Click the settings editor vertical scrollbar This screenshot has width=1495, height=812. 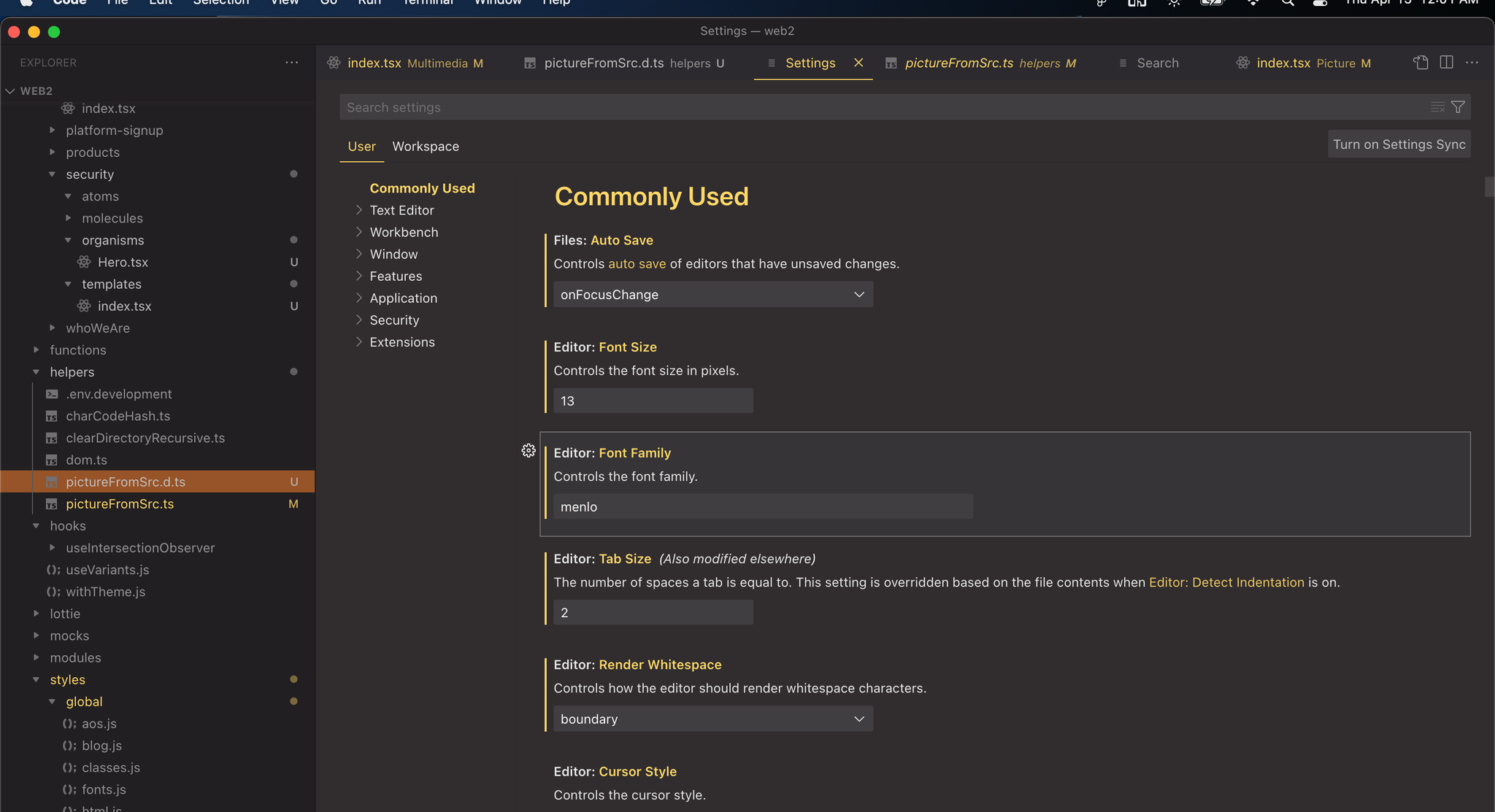1489,187
